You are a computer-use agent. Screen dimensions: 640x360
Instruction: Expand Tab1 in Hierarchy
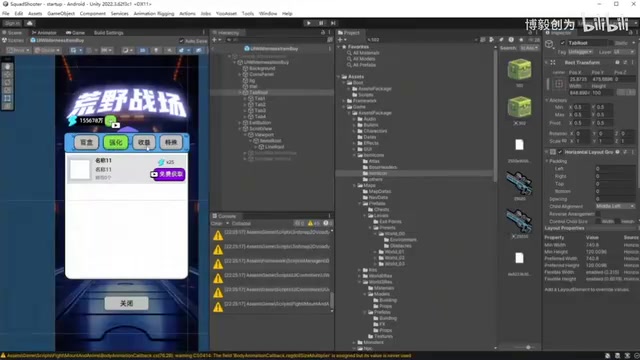click(x=245, y=98)
